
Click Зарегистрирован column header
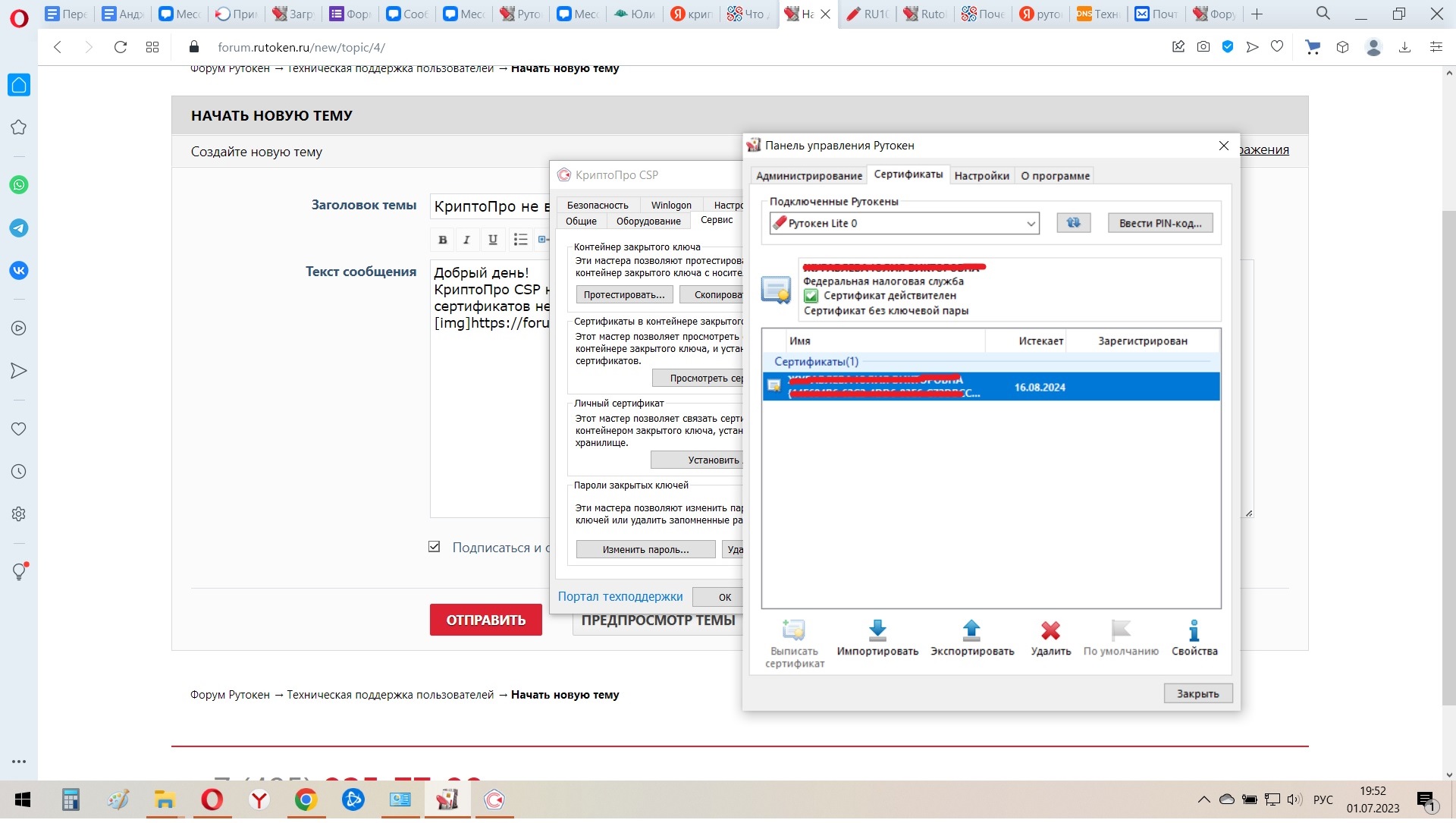[x=1142, y=341]
